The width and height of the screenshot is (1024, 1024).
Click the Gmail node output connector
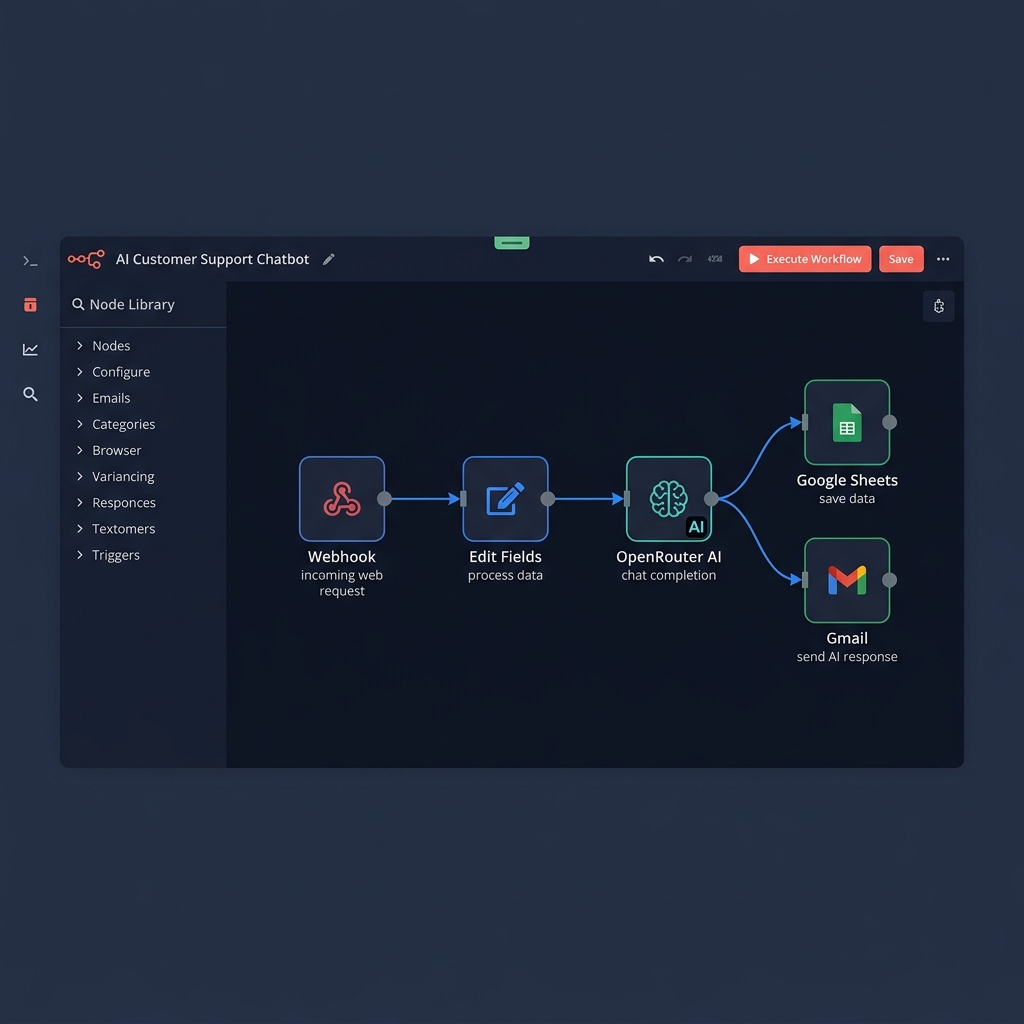[889, 580]
